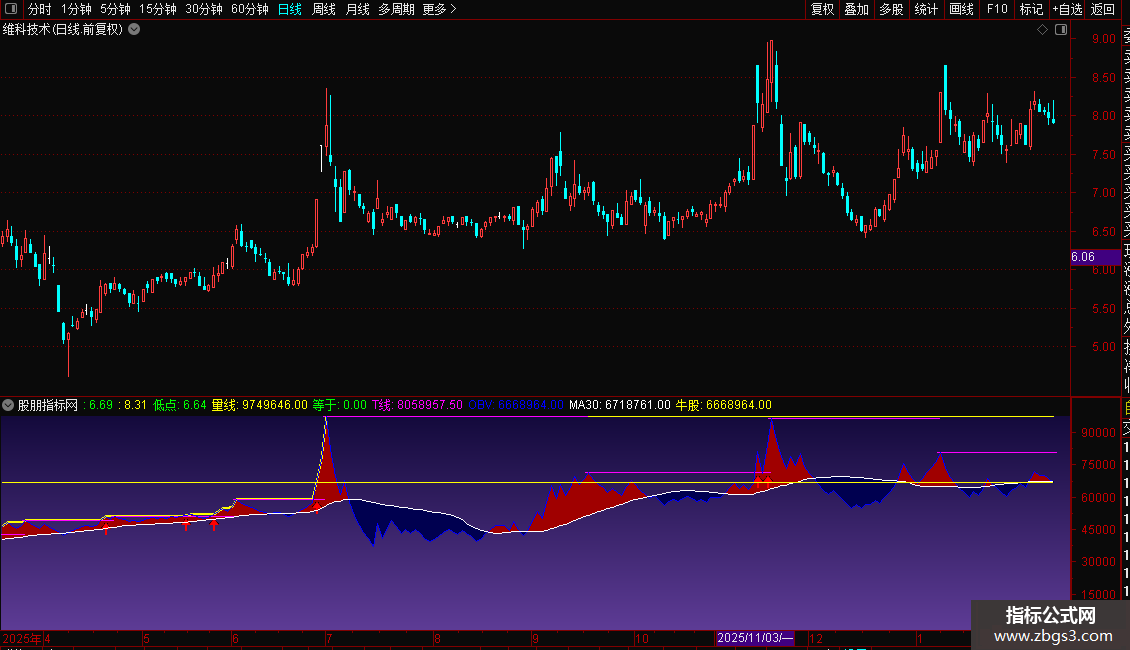Toggle the panel layout icon in main chart

point(1061,30)
